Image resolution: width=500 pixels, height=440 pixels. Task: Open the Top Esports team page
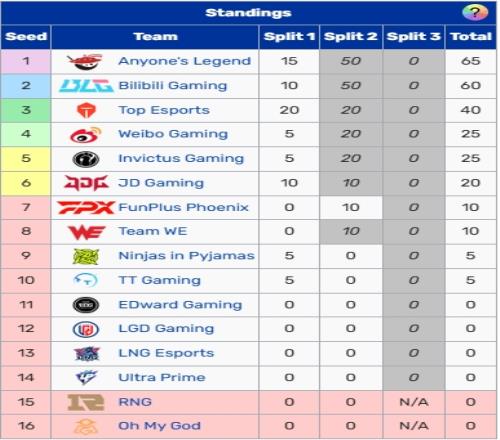pyautogui.click(x=164, y=110)
